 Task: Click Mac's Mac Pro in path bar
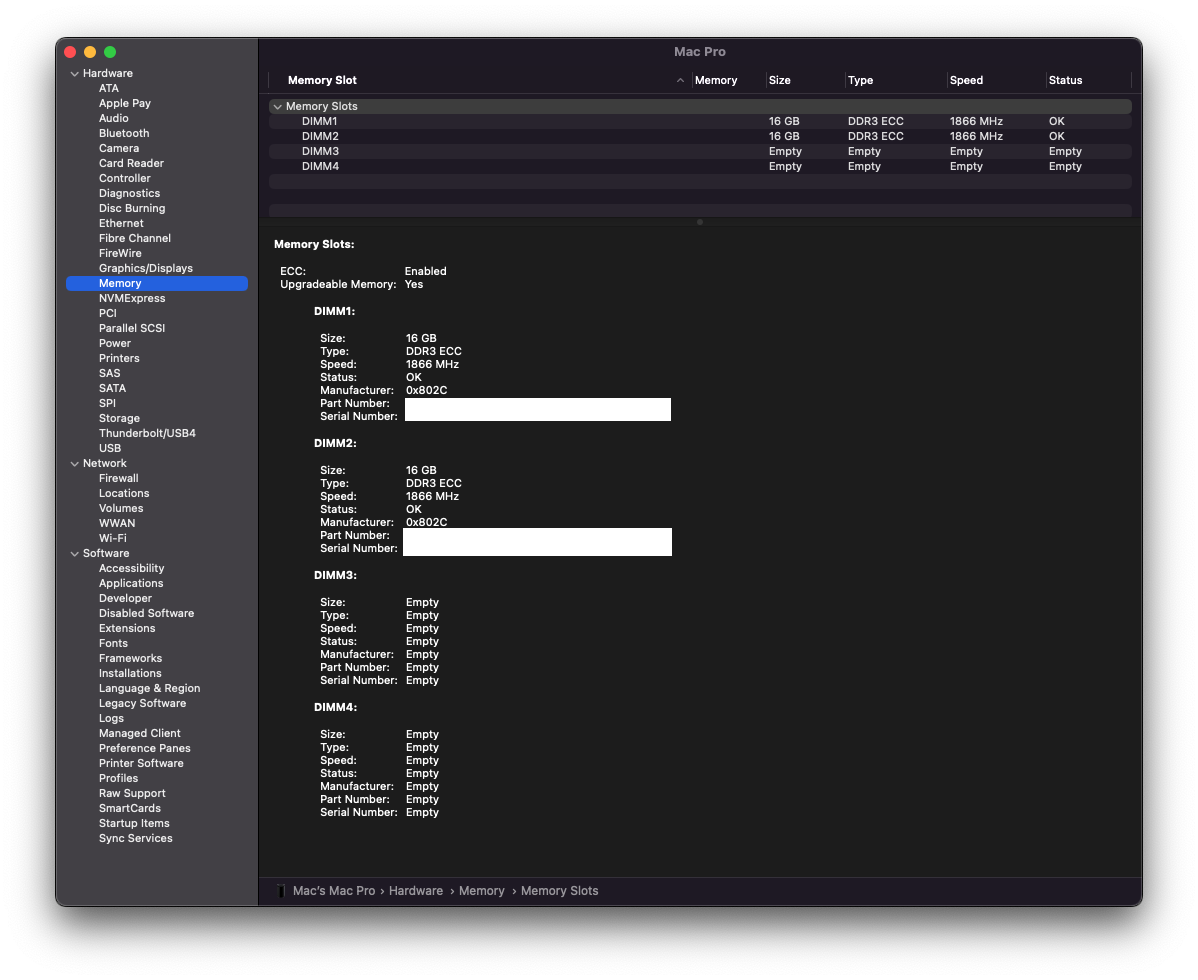334,891
